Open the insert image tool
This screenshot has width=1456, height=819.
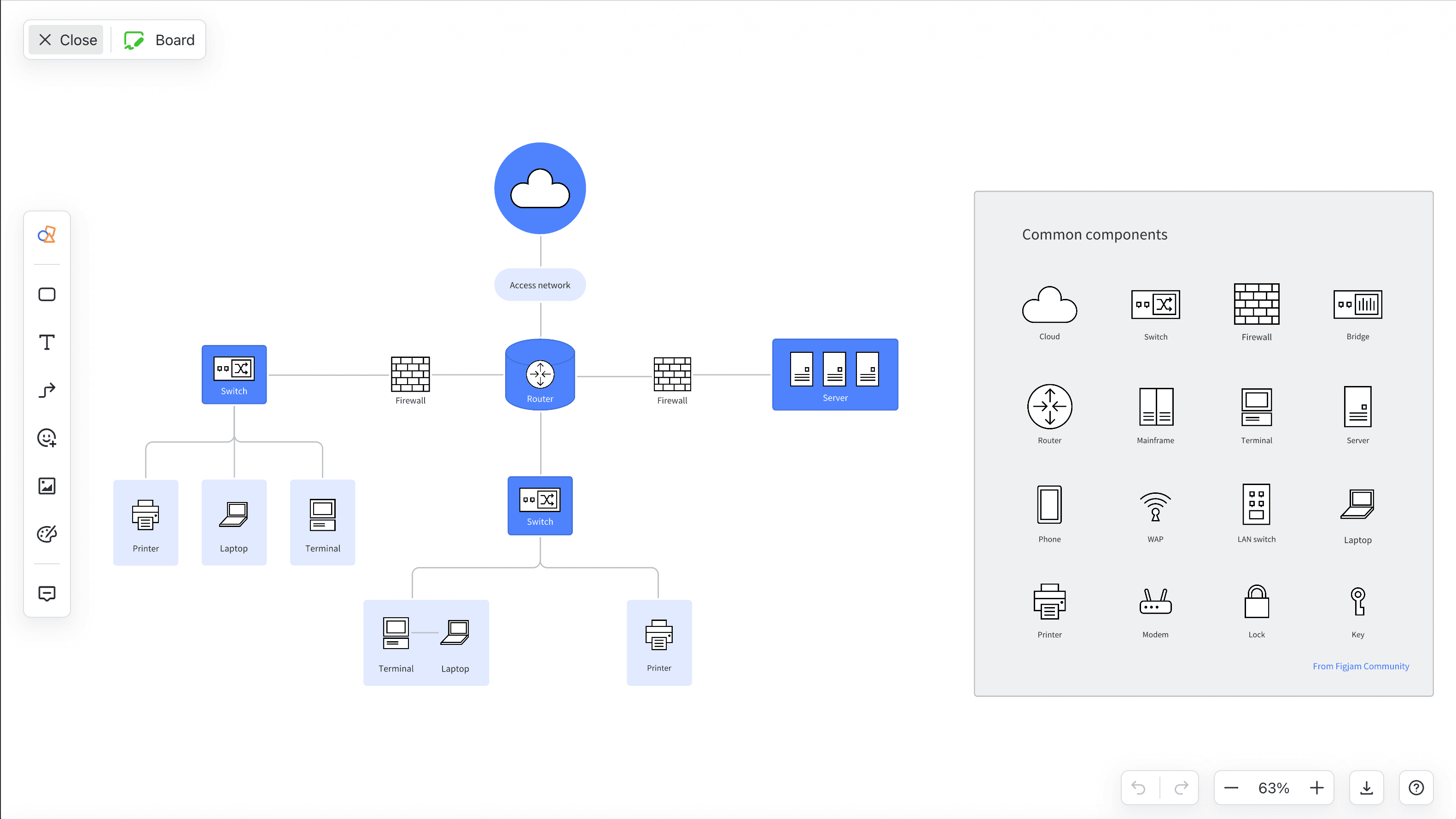coord(47,486)
